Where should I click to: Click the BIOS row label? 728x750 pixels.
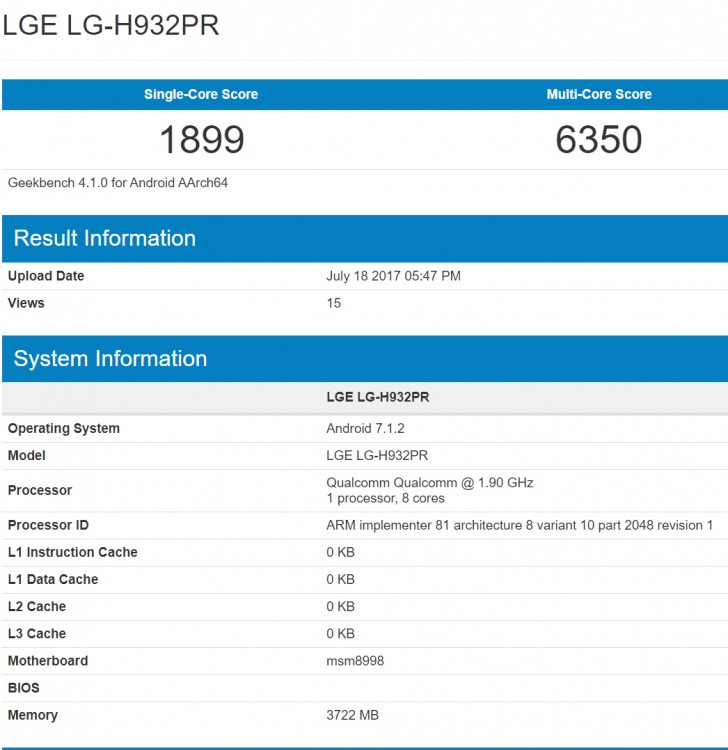click(25, 688)
